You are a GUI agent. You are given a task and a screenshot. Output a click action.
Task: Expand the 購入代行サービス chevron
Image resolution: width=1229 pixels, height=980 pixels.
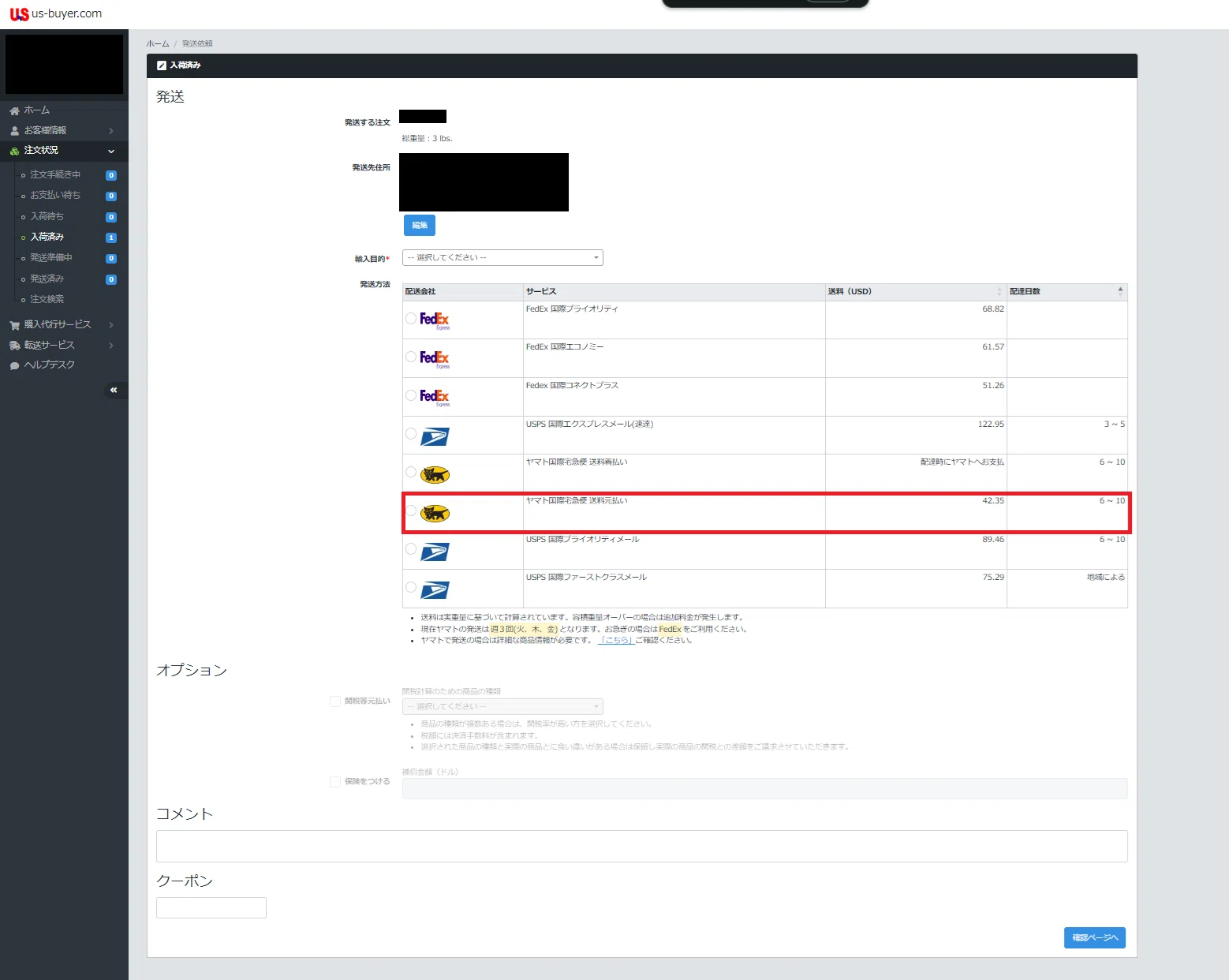click(x=111, y=325)
